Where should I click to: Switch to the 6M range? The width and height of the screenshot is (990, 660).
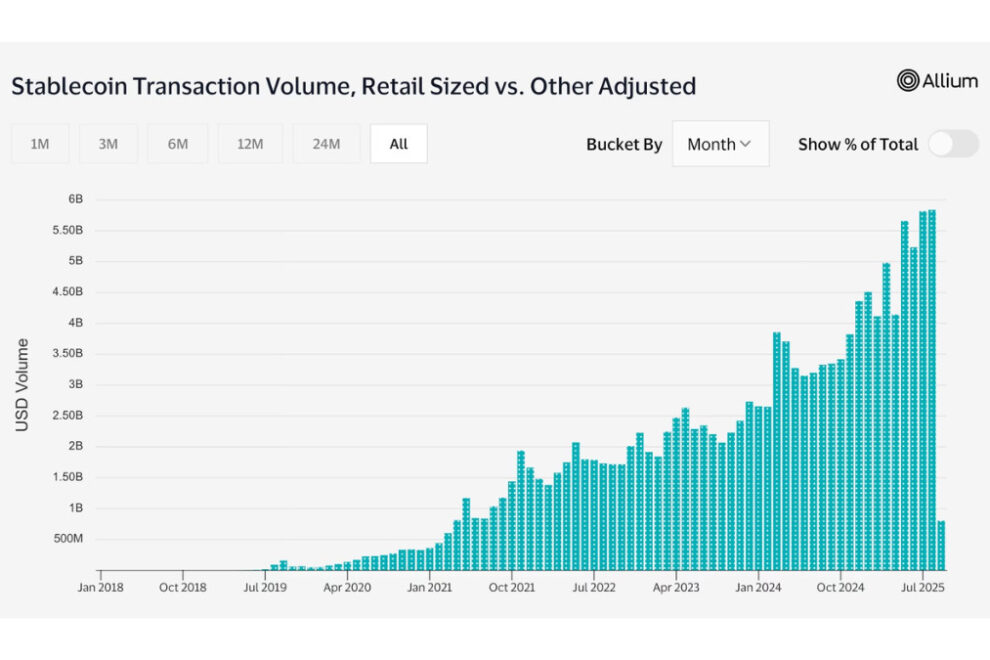(x=178, y=144)
